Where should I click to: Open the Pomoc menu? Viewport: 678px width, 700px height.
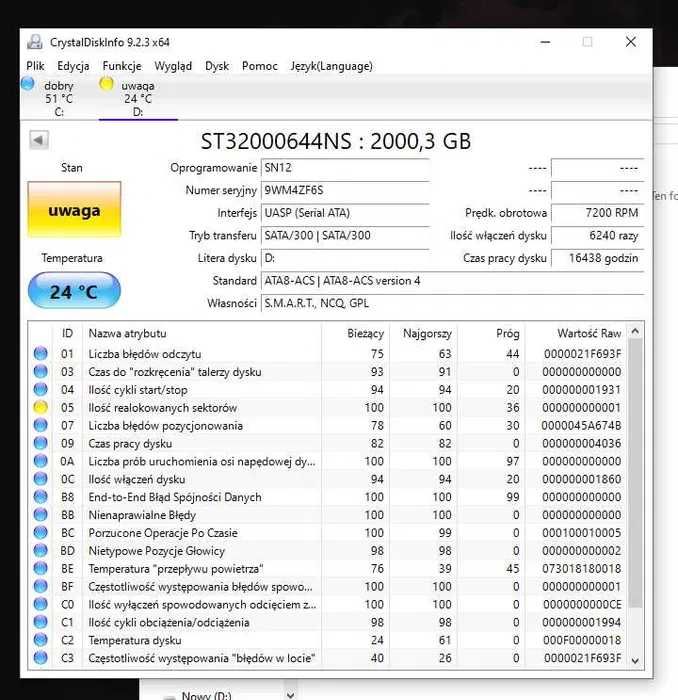[x=259, y=66]
